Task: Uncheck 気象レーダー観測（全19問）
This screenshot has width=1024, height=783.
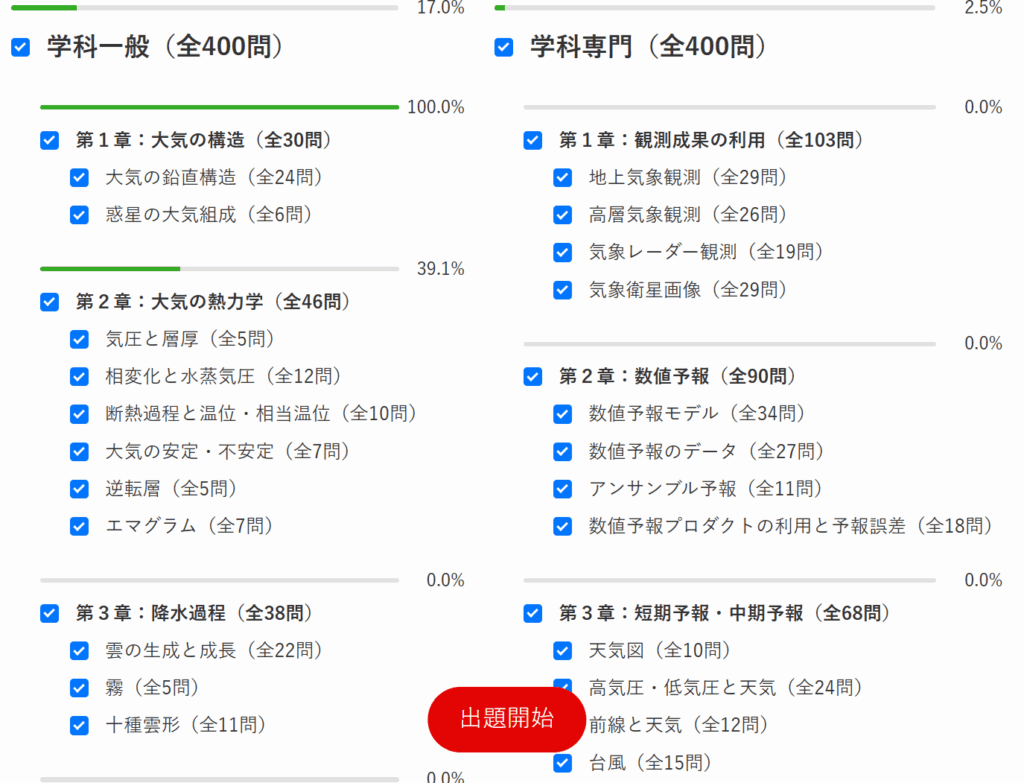Action: pos(563,252)
